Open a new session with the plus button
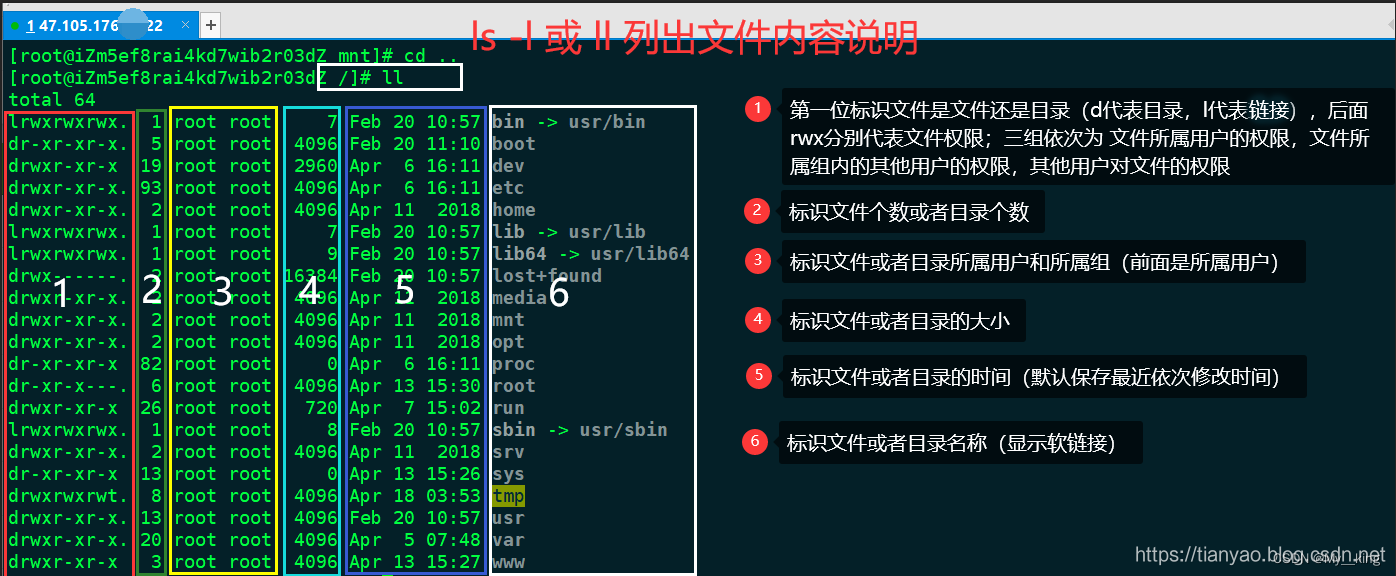The width and height of the screenshot is (1396, 576). 210,24
